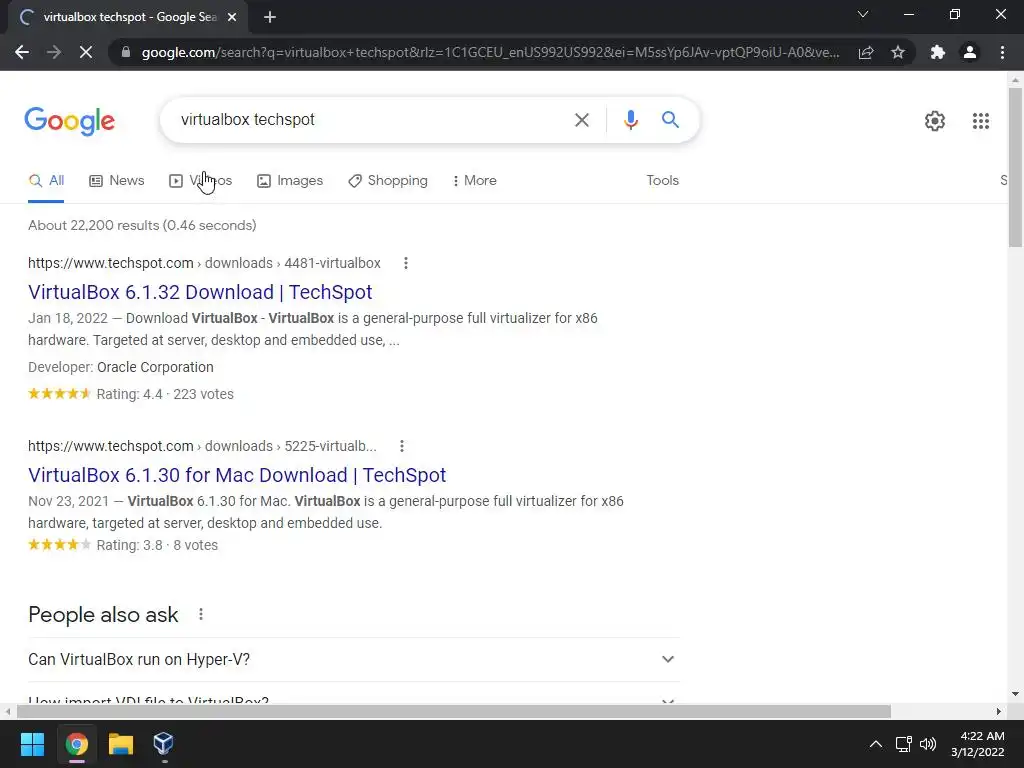Switch to the News tab
The height and width of the screenshot is (768, 1024).
[x=117, y=181]
